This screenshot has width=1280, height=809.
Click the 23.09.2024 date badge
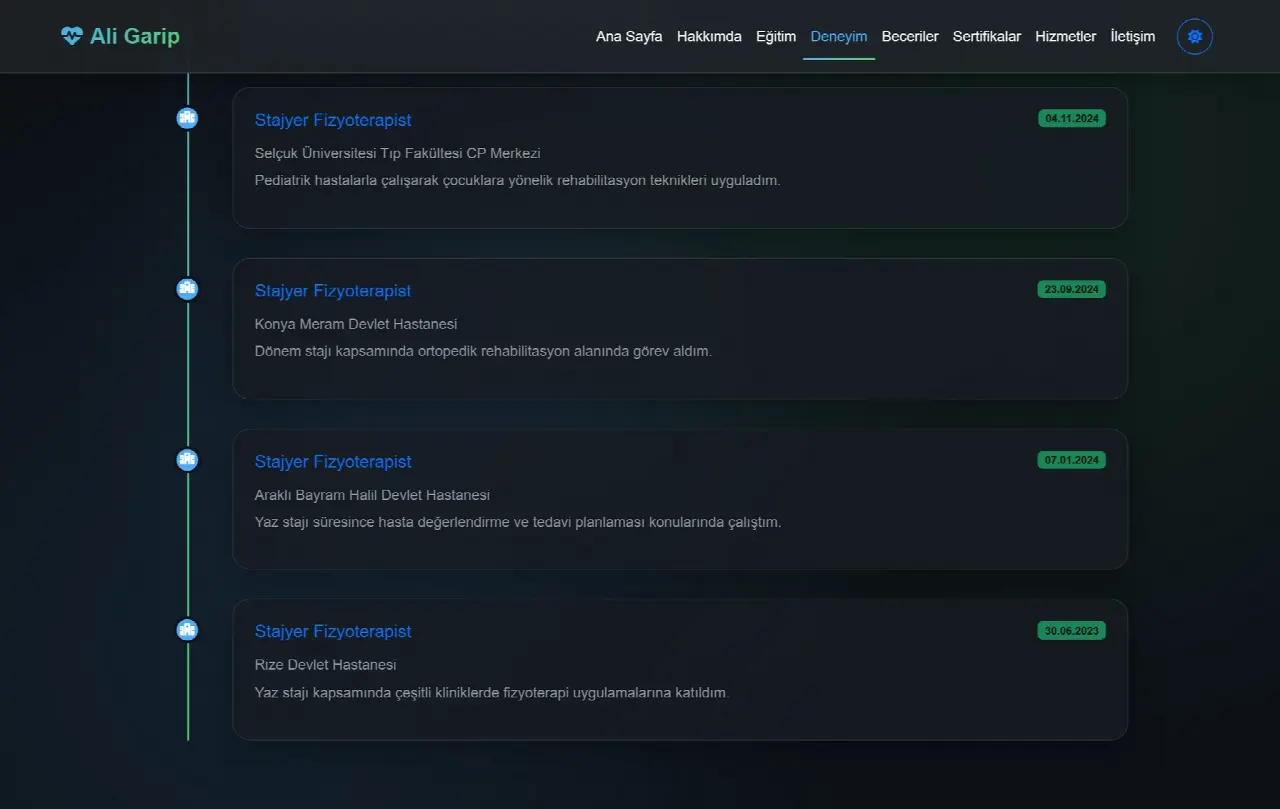point(1072,290)
